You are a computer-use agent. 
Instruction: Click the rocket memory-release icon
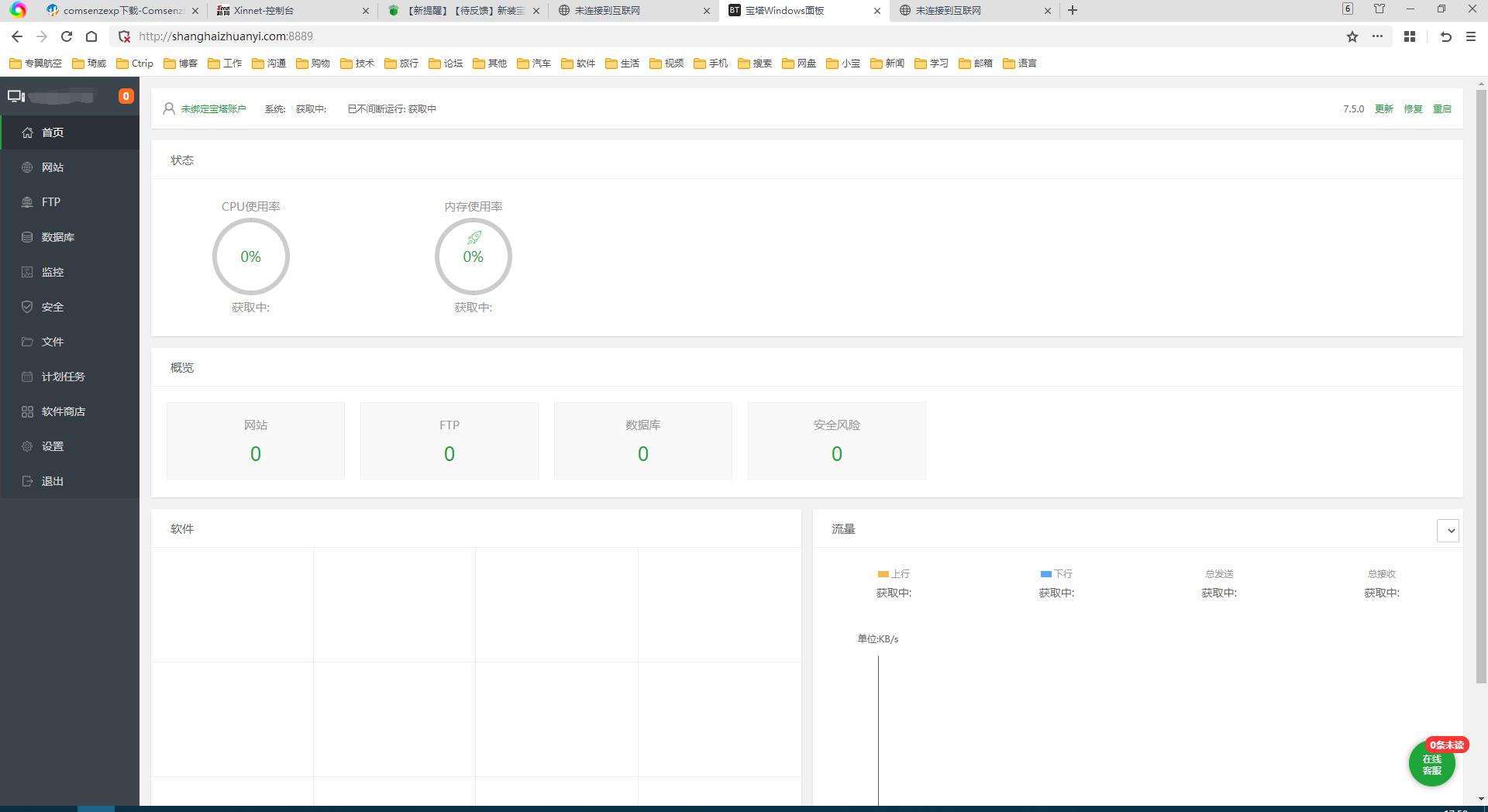click(x=474, y=238)
